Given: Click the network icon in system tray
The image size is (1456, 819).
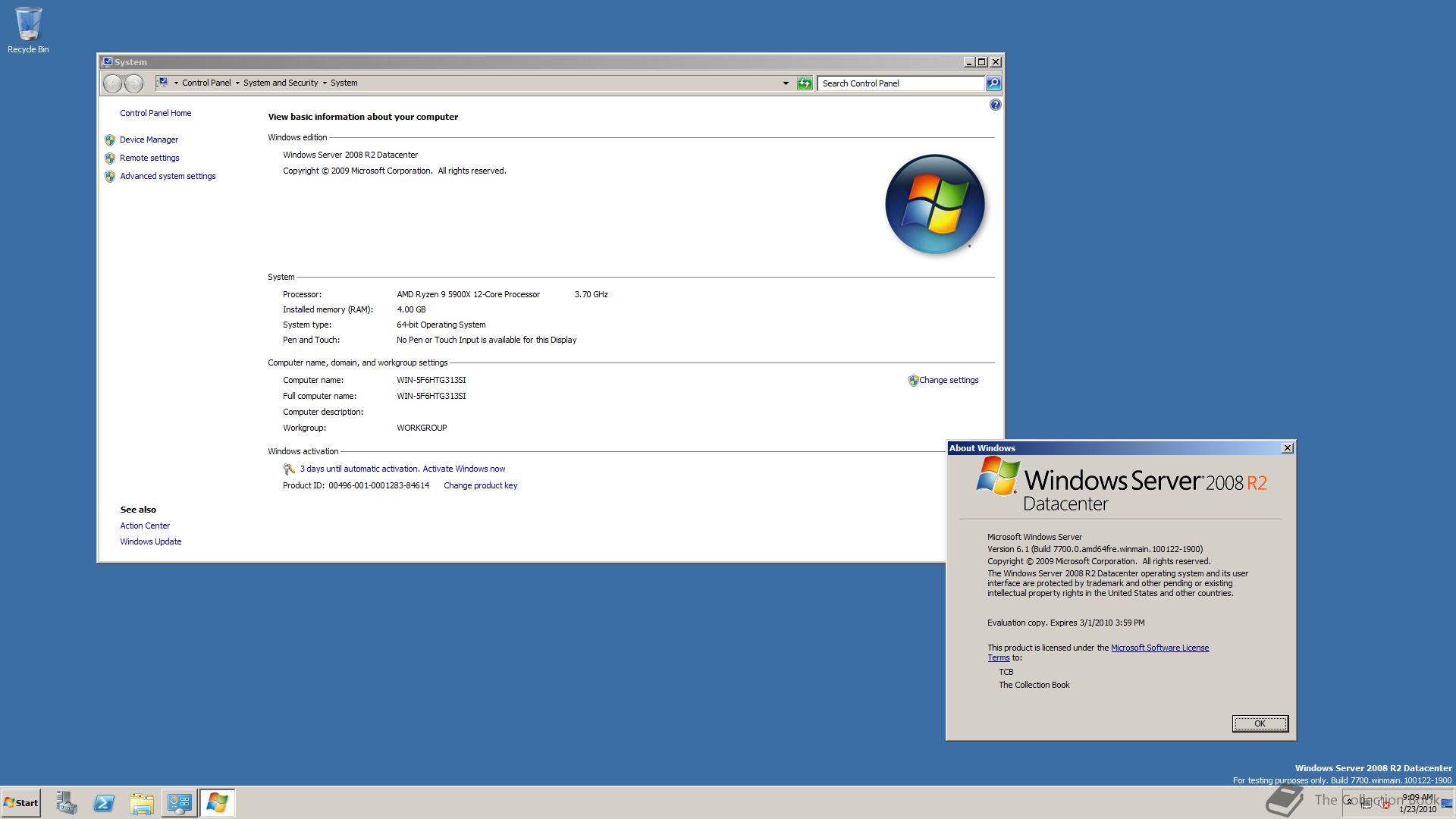Looking at the screenshot, I should tap(1367, 803).
